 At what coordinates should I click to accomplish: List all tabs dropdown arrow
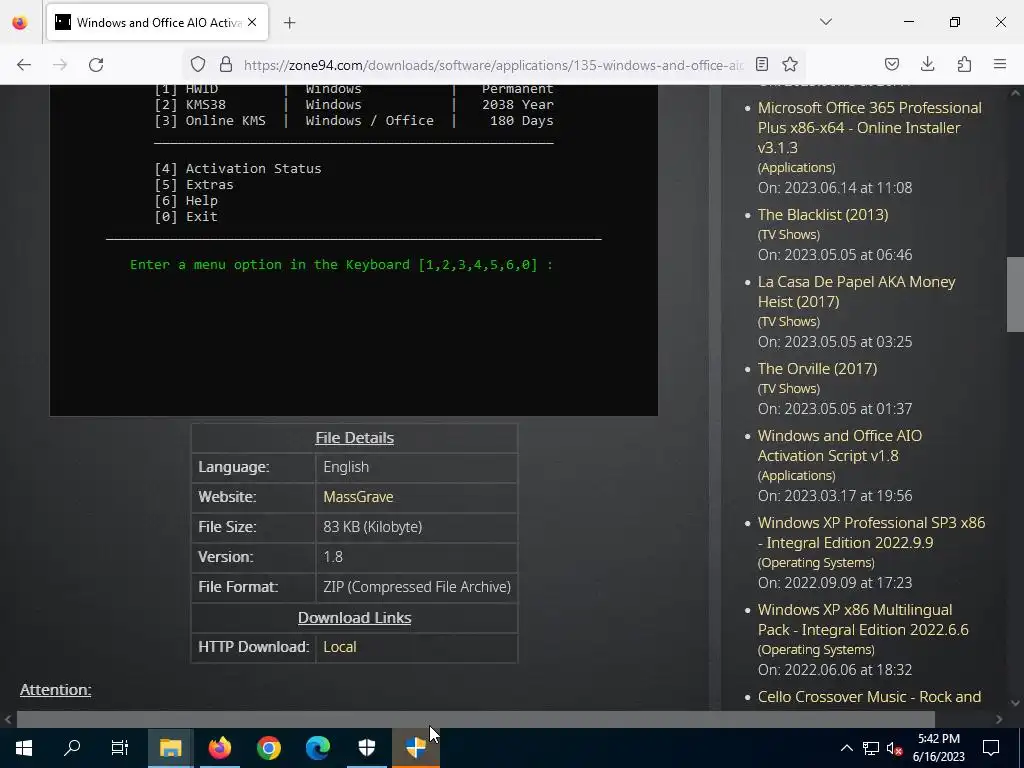coord(826,22)
